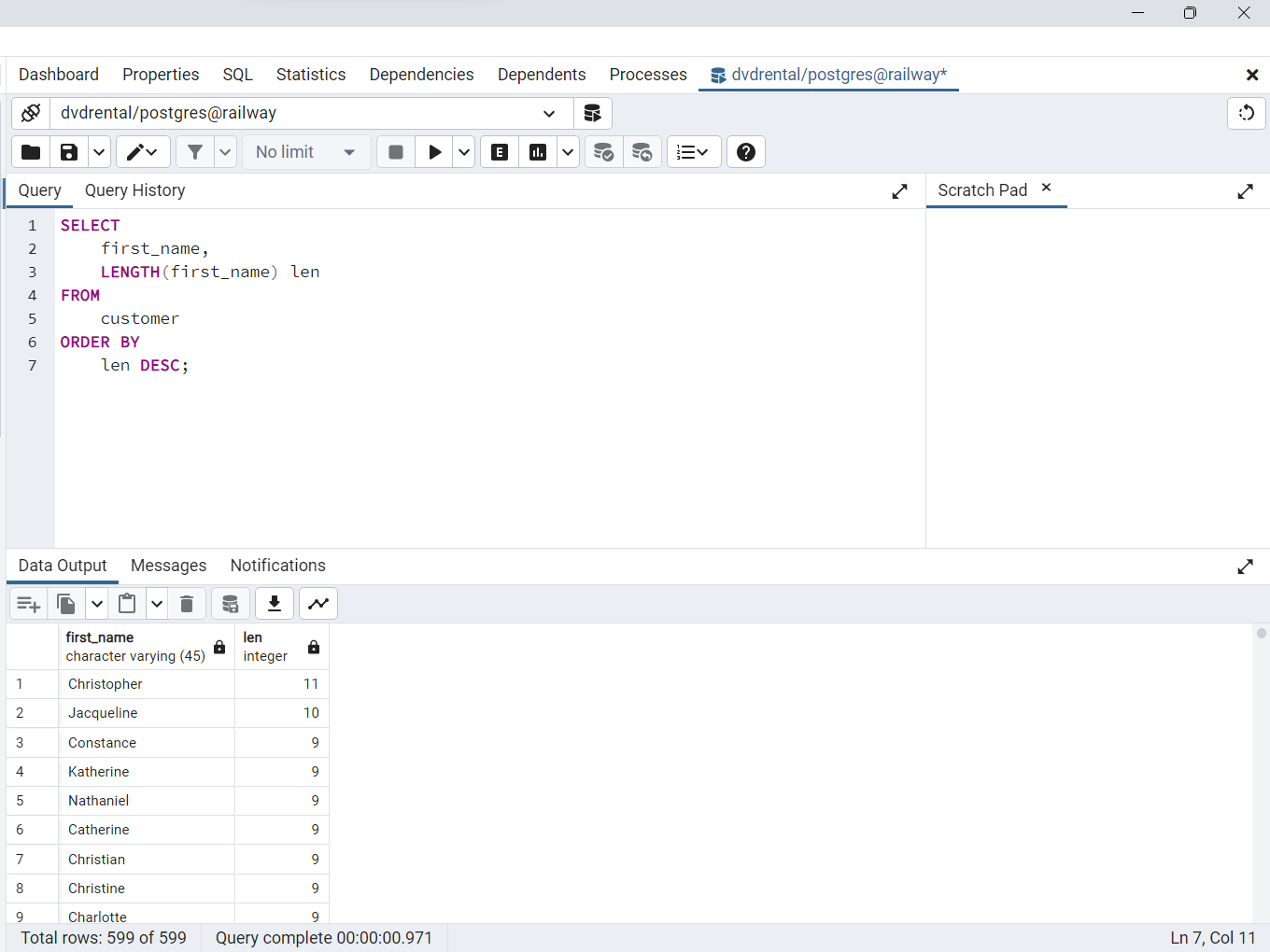Click the Explain Analyze chart icon
Image resolution: width=1270 pixels, height=952 pixels.
coord(538,152)
